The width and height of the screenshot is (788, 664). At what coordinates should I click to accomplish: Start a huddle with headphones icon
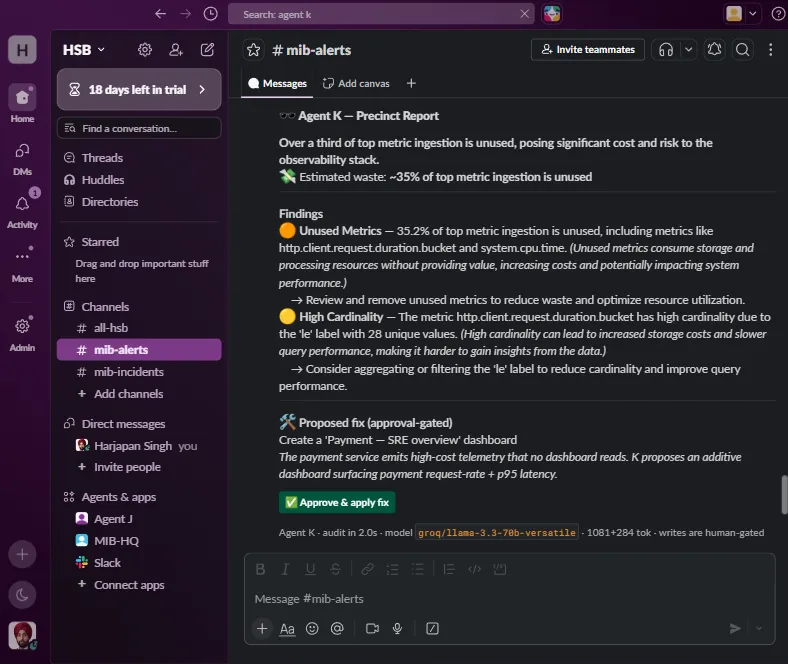666,50
